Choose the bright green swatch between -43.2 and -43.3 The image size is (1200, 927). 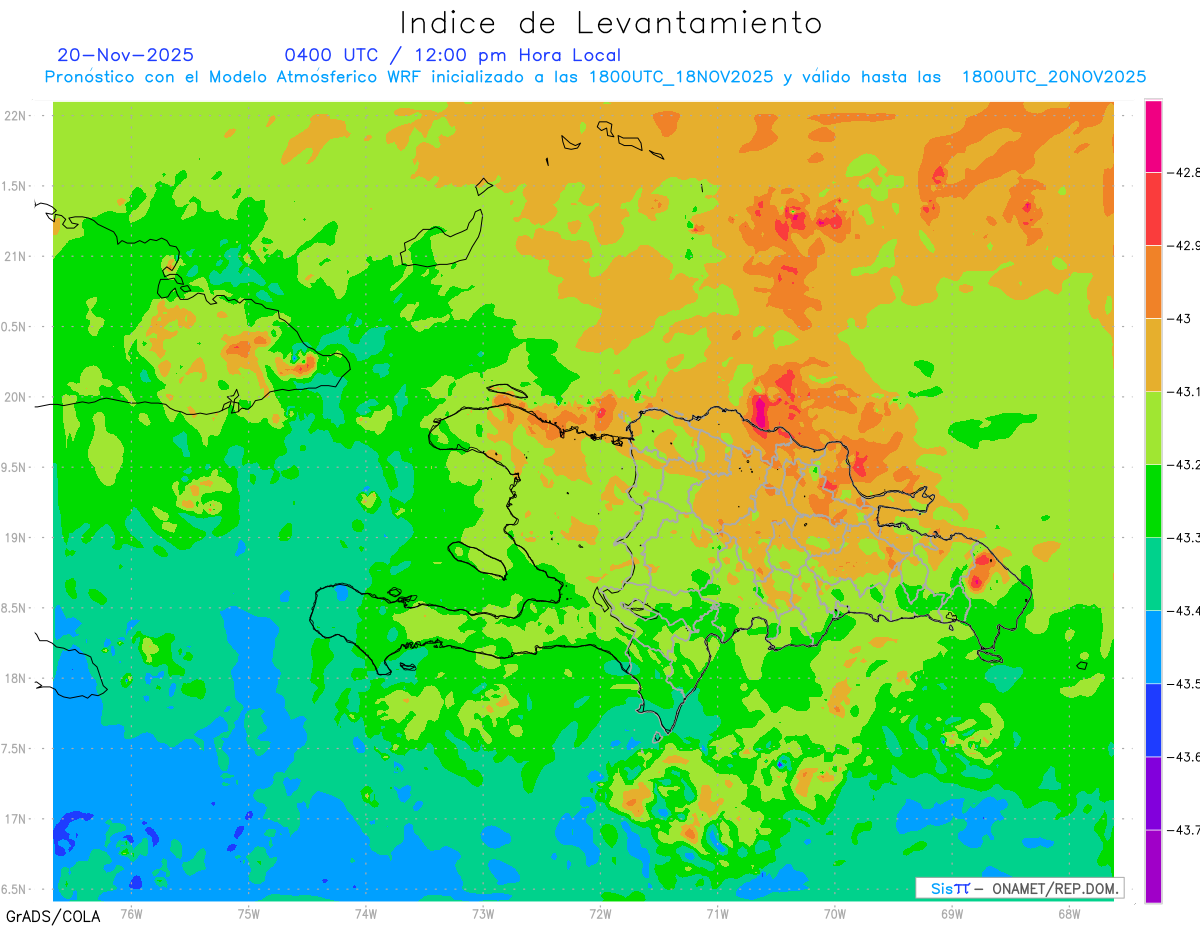1153,501
